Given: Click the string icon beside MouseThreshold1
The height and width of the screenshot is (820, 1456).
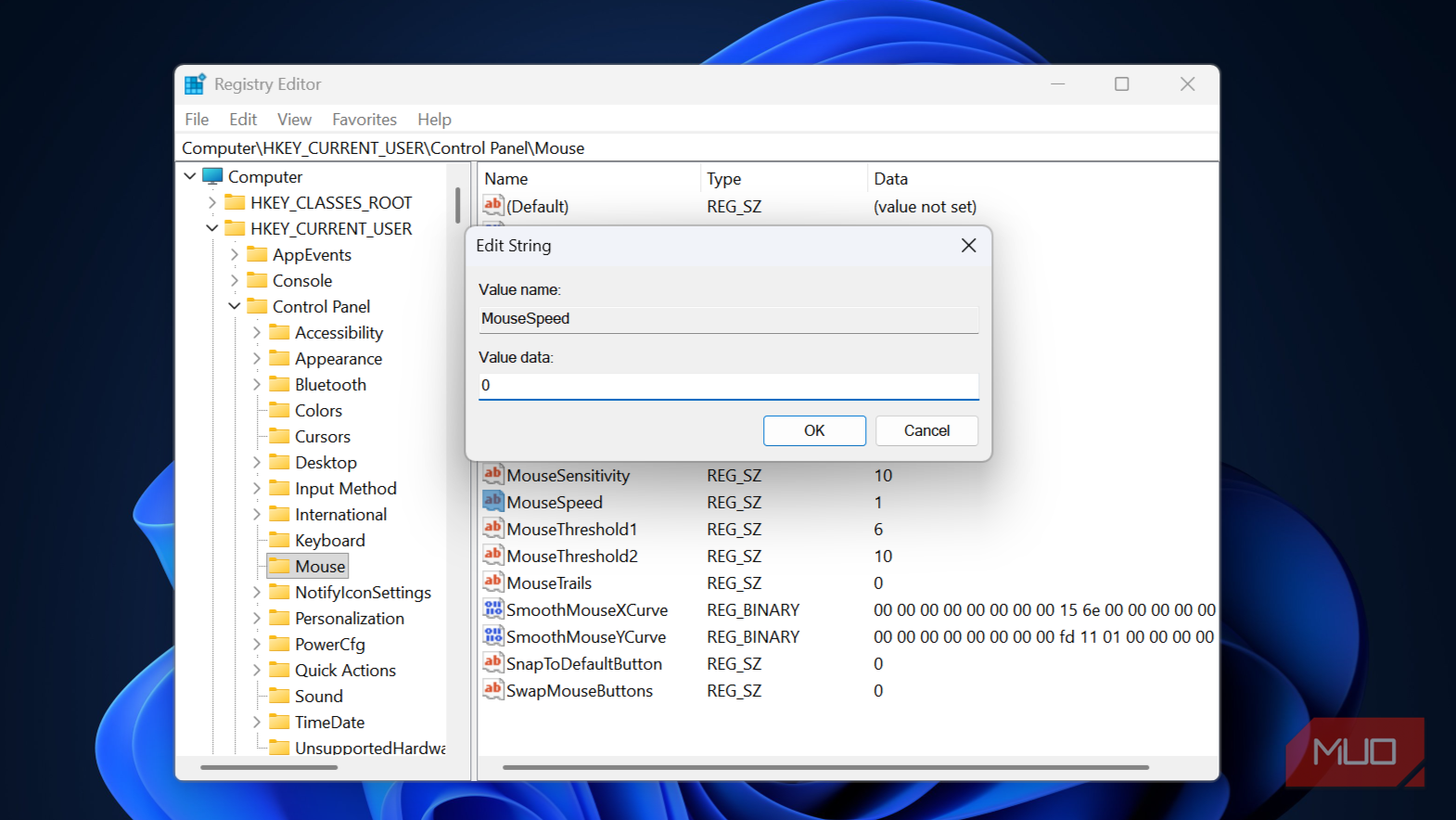Looking at the screenshot, I should 493,528.
